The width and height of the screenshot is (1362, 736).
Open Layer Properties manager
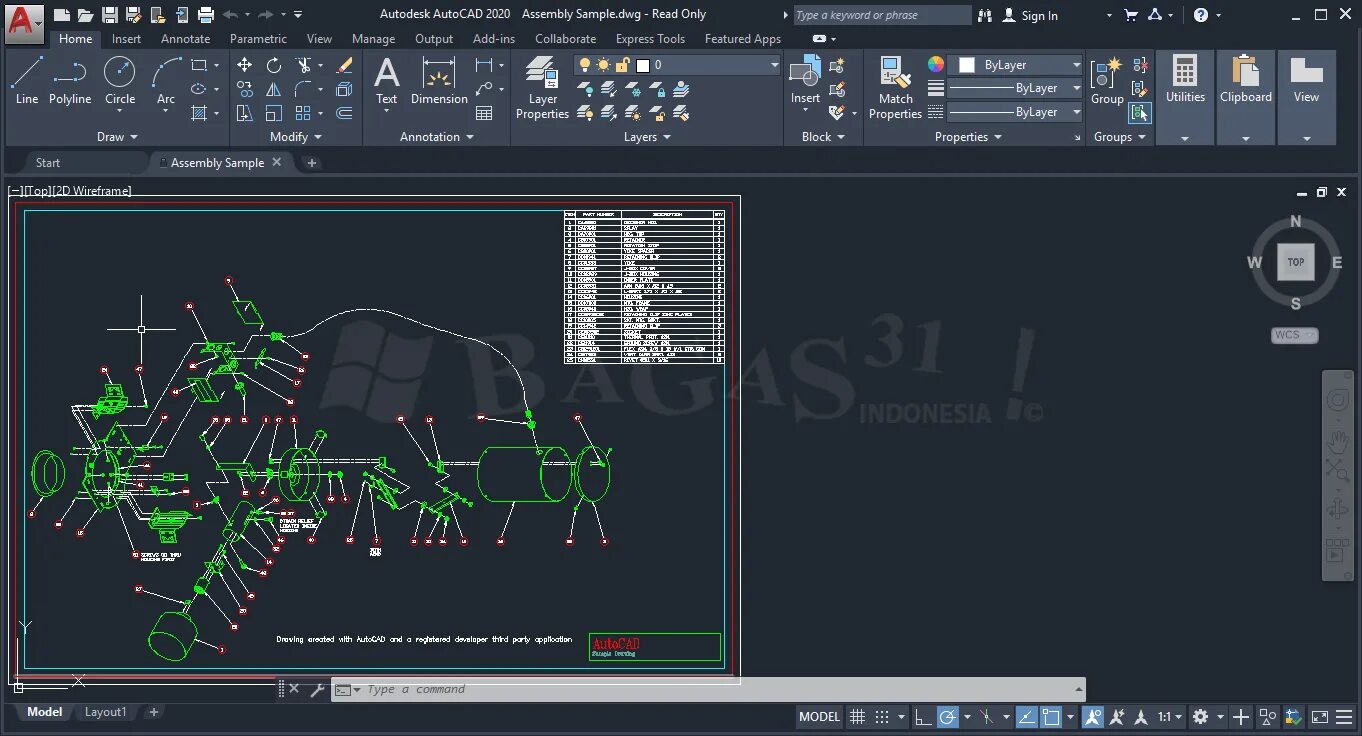(542, 88)
